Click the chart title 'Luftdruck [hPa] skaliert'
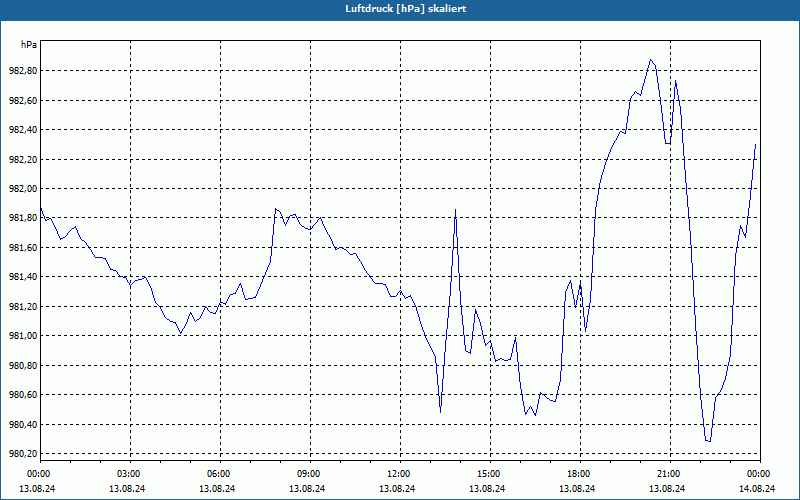The image size is (800, 500). tap(406, 9)
